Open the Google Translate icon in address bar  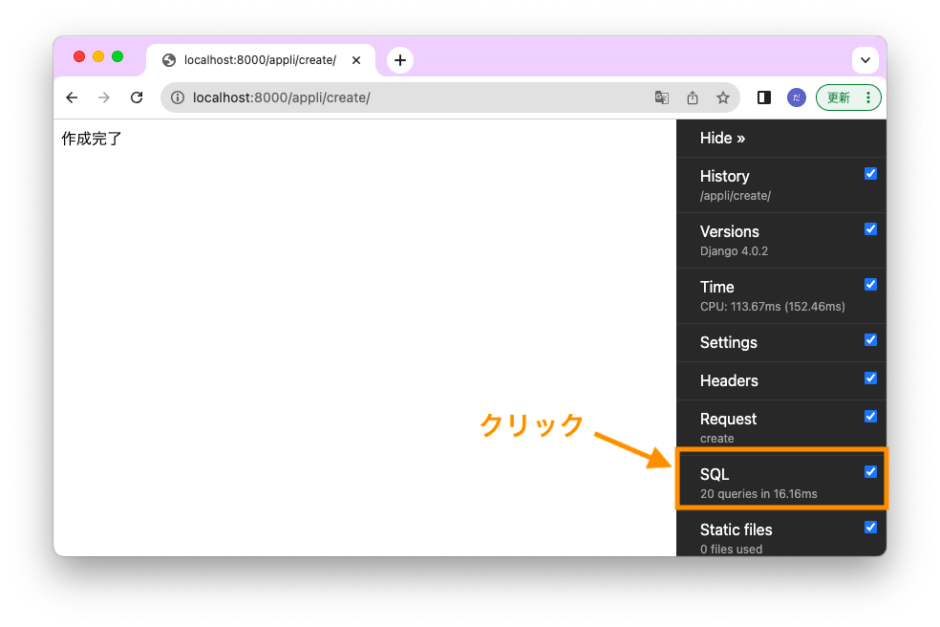point(662,97)
